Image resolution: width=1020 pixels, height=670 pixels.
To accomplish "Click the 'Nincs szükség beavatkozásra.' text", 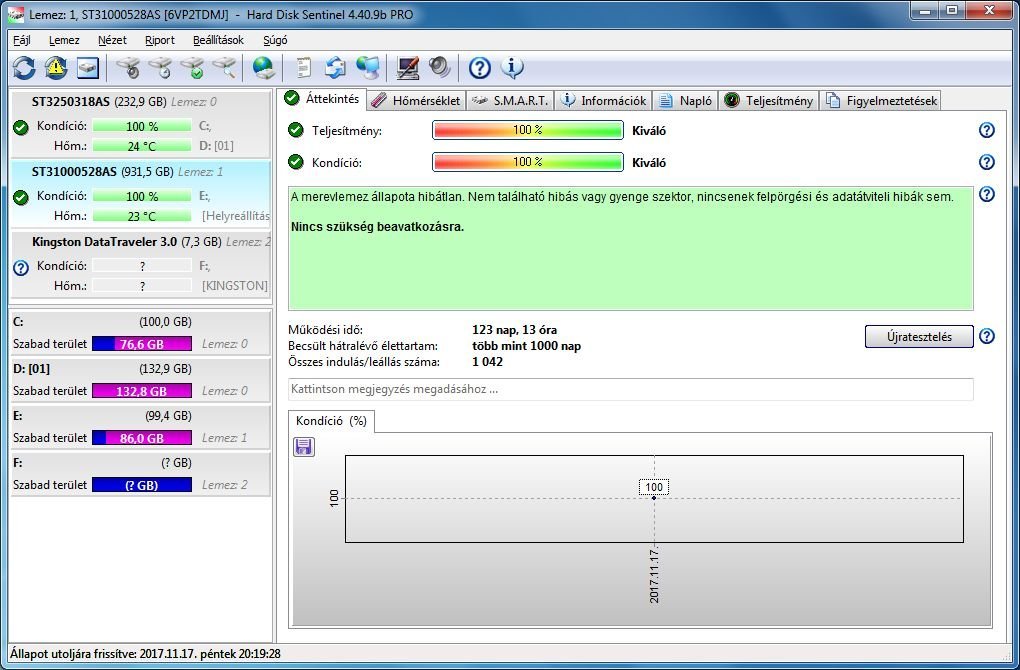I will (377, 227).
